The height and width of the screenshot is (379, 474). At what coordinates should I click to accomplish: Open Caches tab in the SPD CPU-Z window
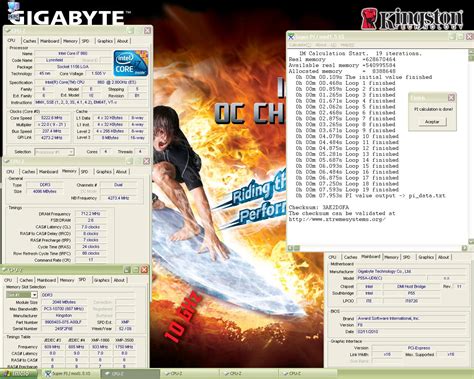pos(26,280)
